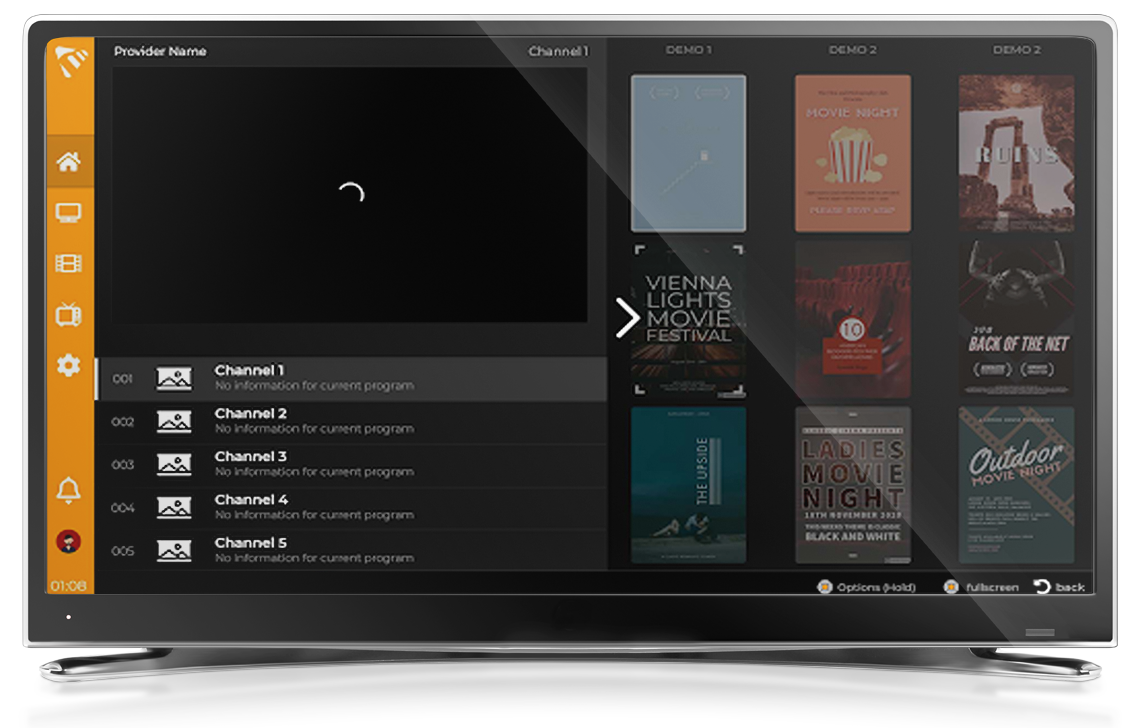The image size is (1128, 728).
Task: Open the red curtain poster
Action: [852, 319]
